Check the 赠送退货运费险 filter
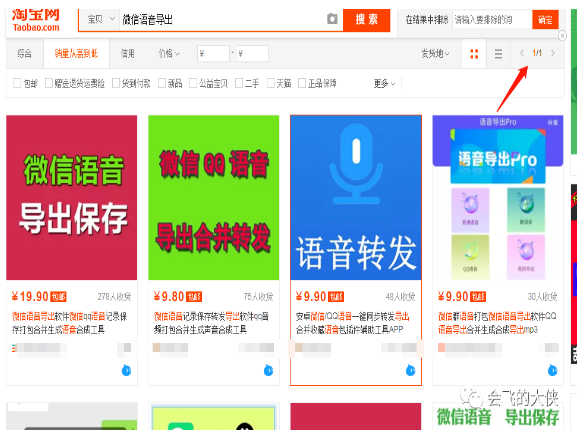This screenshot has width=582, height=433. (49, 83)
